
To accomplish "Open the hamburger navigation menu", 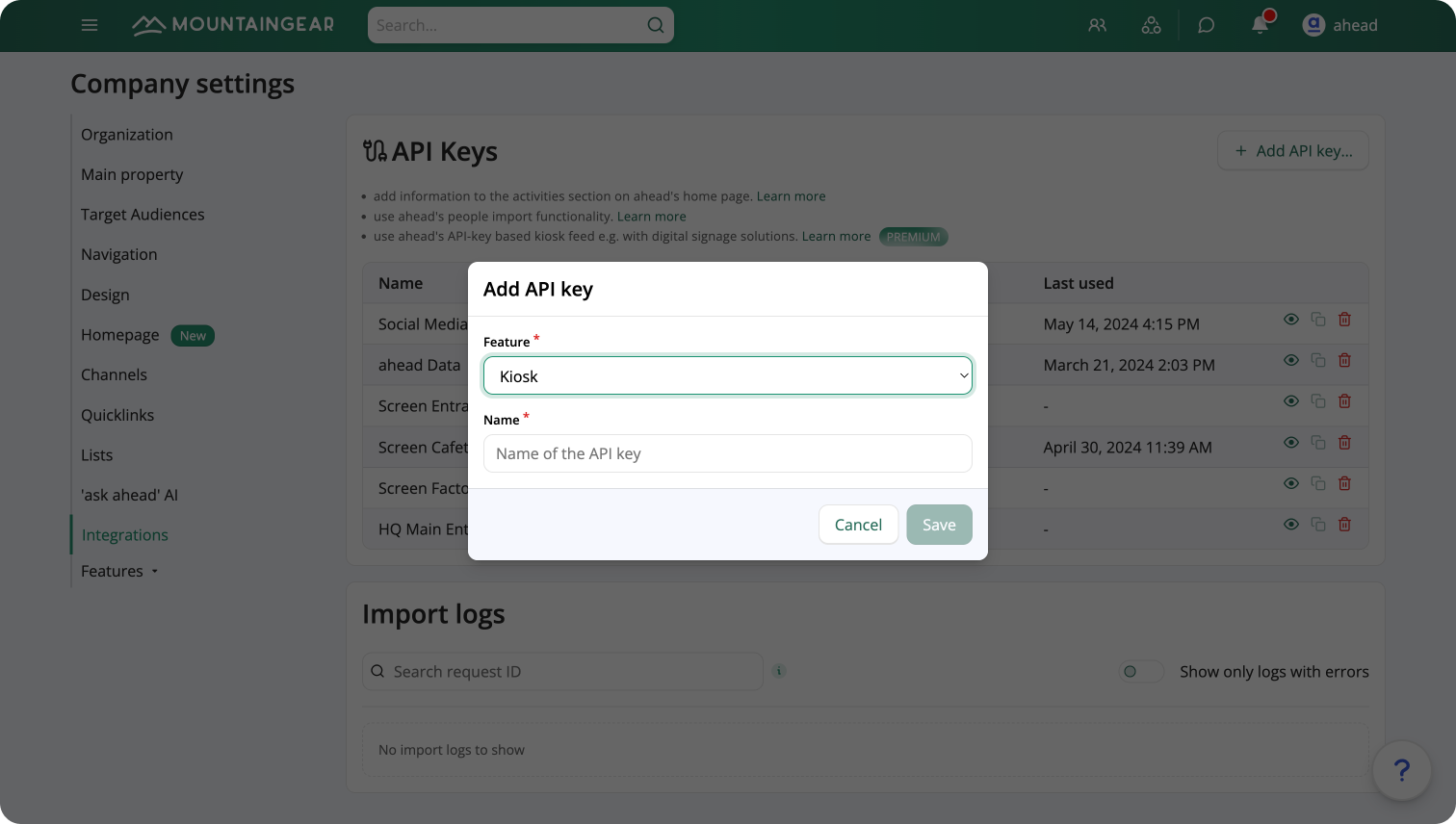I will [90, 25].
